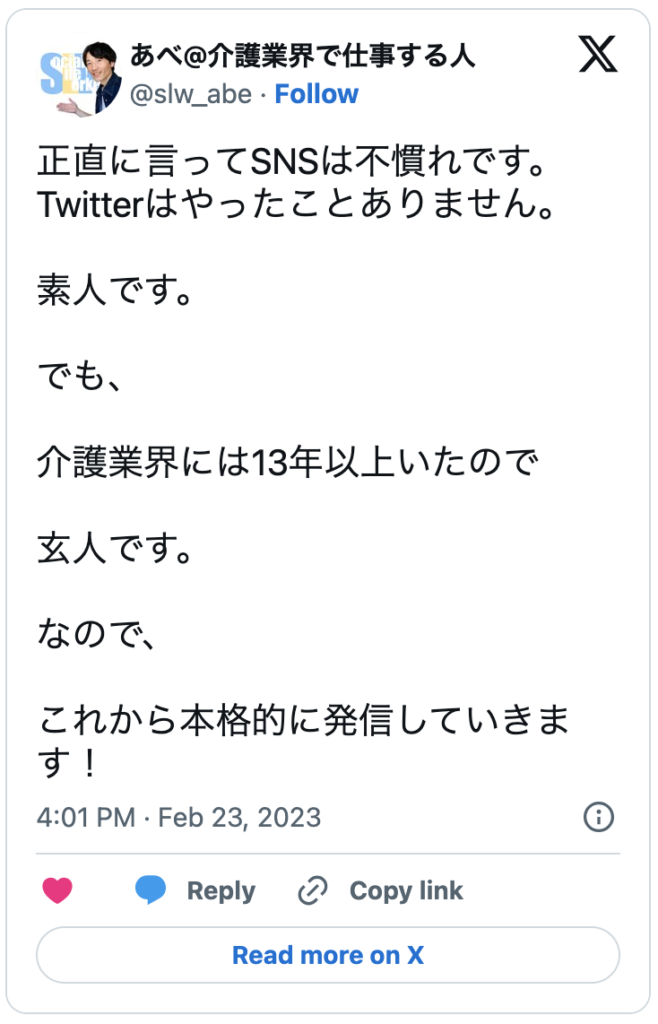Click the line 介護業界には13年以上いたので

pos(288,462)
